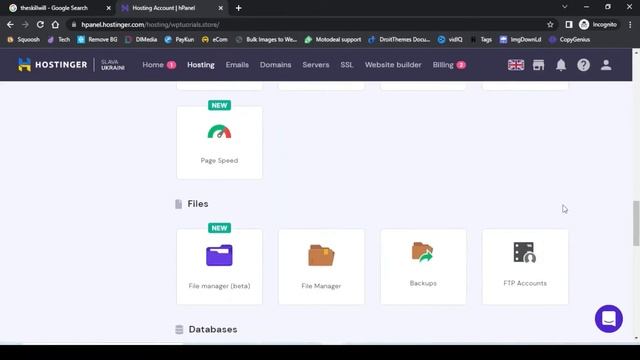Open a new browser tab
Image resolution: width=640 pixels, height=360 pixels.
point(239,8)
